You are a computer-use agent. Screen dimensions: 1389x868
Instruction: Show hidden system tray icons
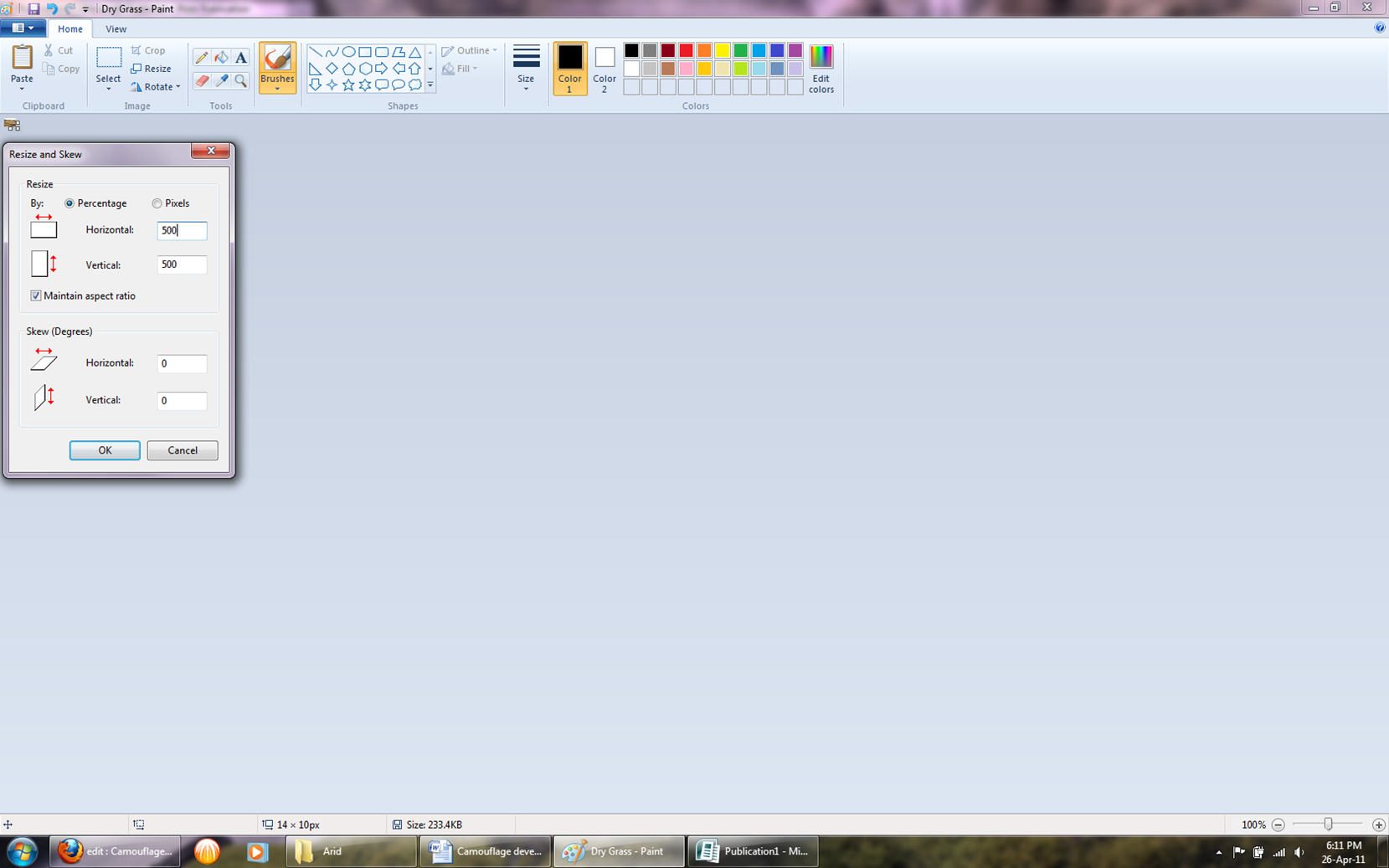coord(1219,852)
